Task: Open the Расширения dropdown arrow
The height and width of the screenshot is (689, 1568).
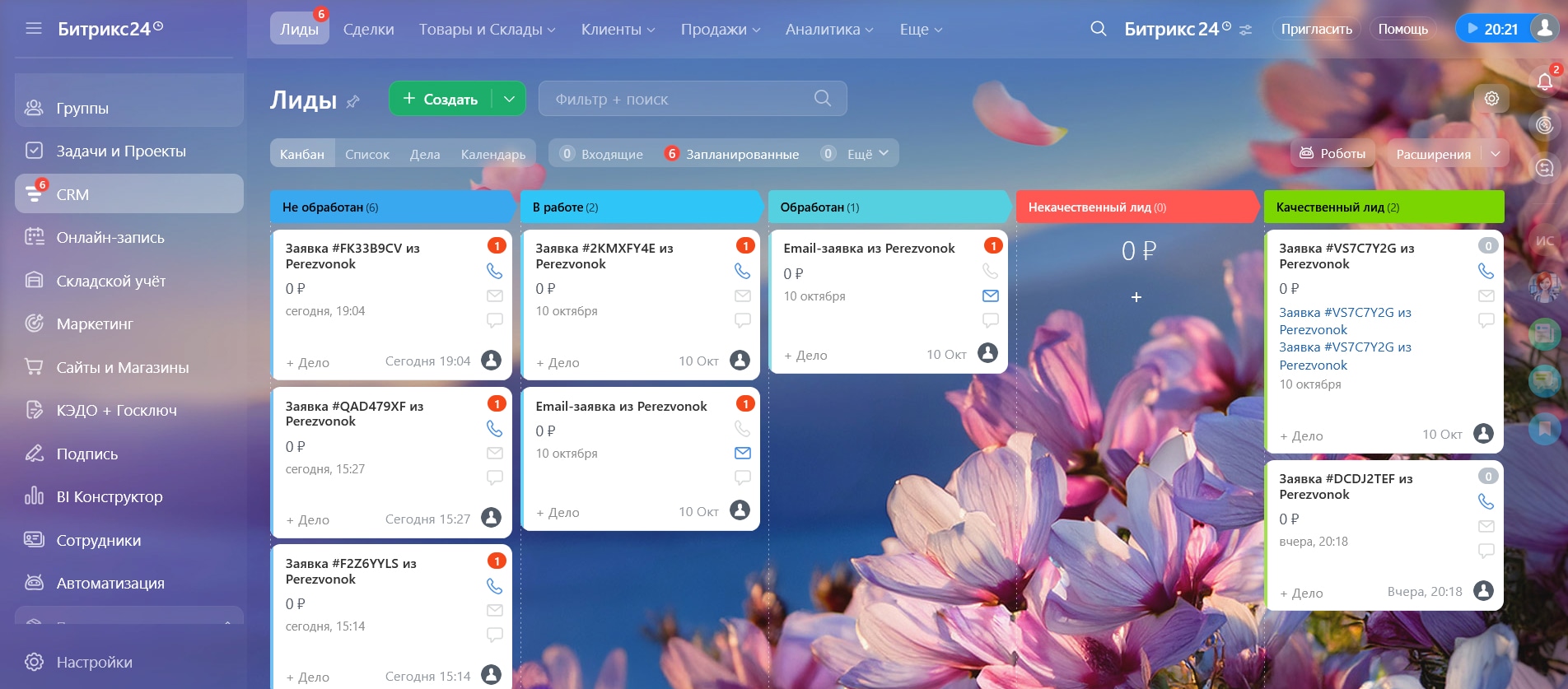Action: tap(1495, 154)
